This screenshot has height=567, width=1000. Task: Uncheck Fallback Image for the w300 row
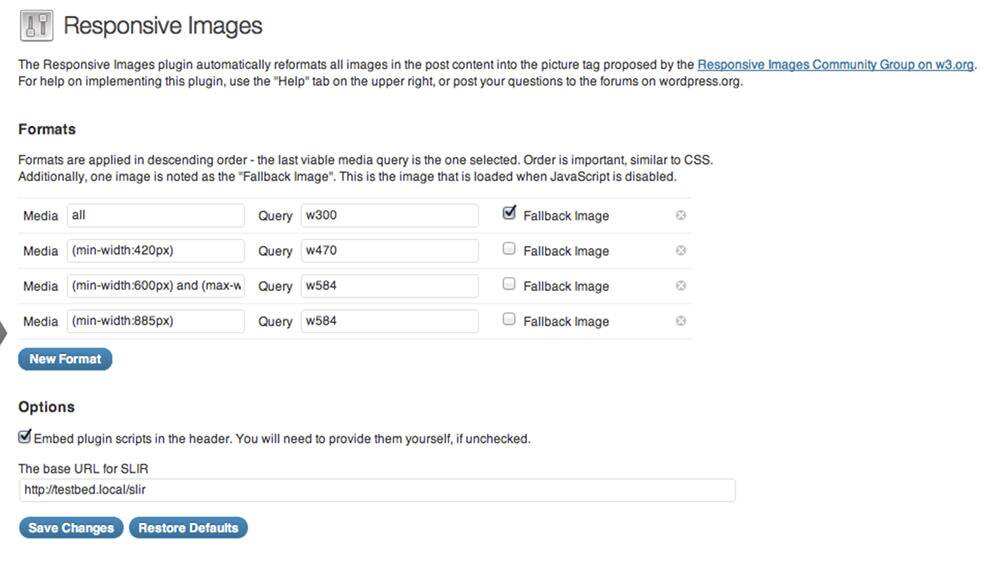pyautogui.click(x=509, y=213)
